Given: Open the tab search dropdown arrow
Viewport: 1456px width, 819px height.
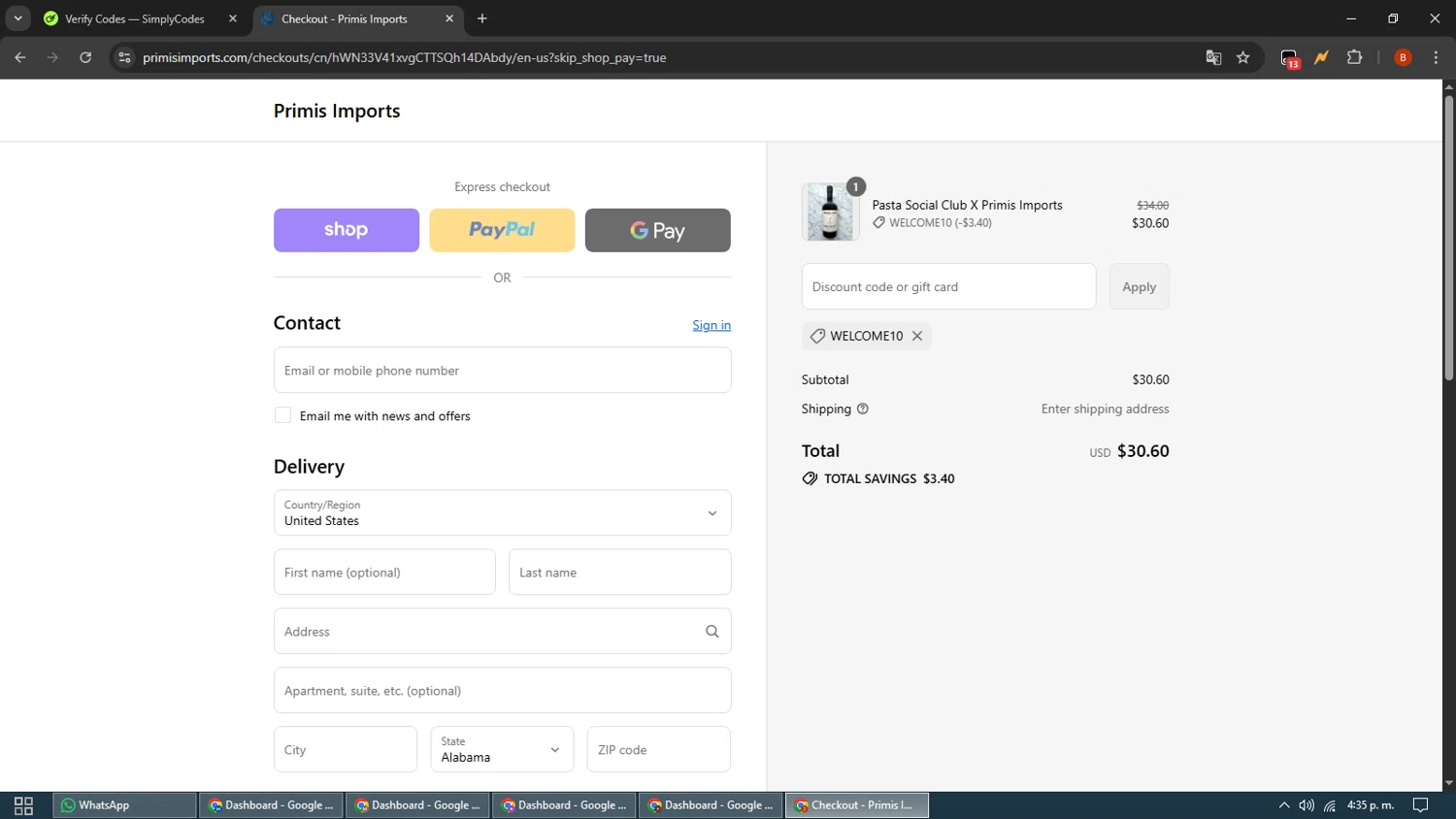Looking at the screenshot, I should coord(17,18).
